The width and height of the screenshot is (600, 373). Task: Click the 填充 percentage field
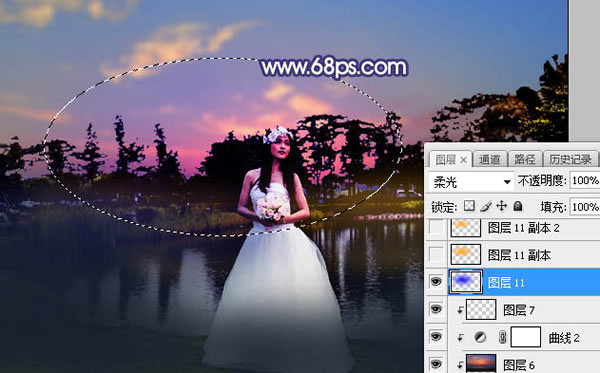click(x=585, y=207)
